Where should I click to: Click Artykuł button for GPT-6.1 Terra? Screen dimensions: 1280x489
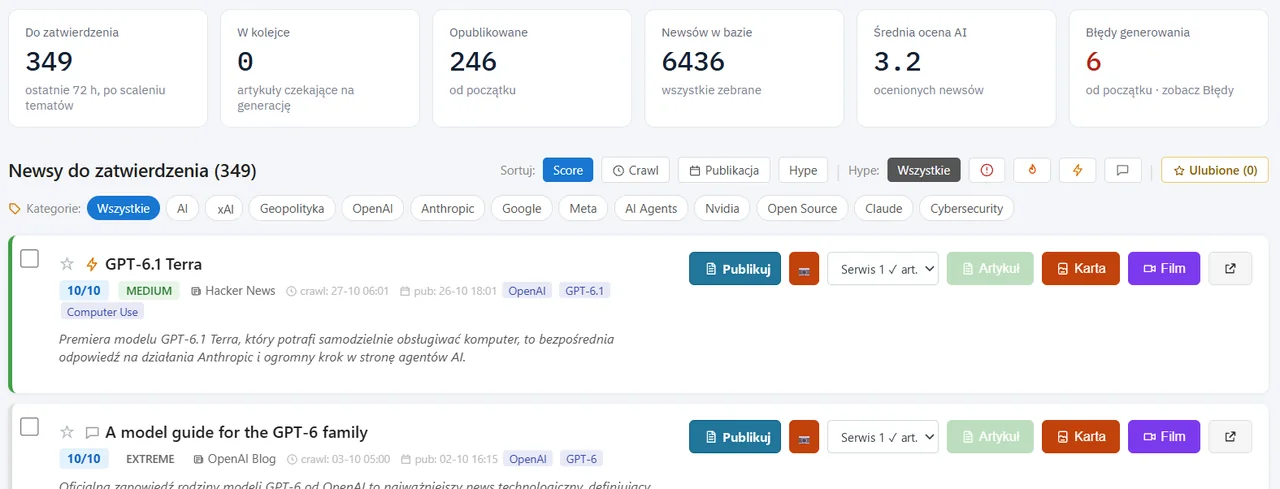(x=990, y=268)
